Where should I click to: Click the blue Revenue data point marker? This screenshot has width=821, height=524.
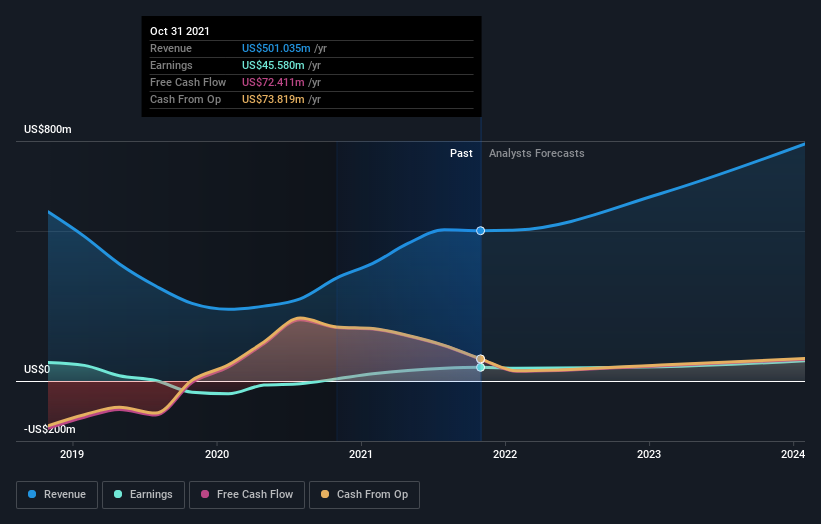[480, 231]
